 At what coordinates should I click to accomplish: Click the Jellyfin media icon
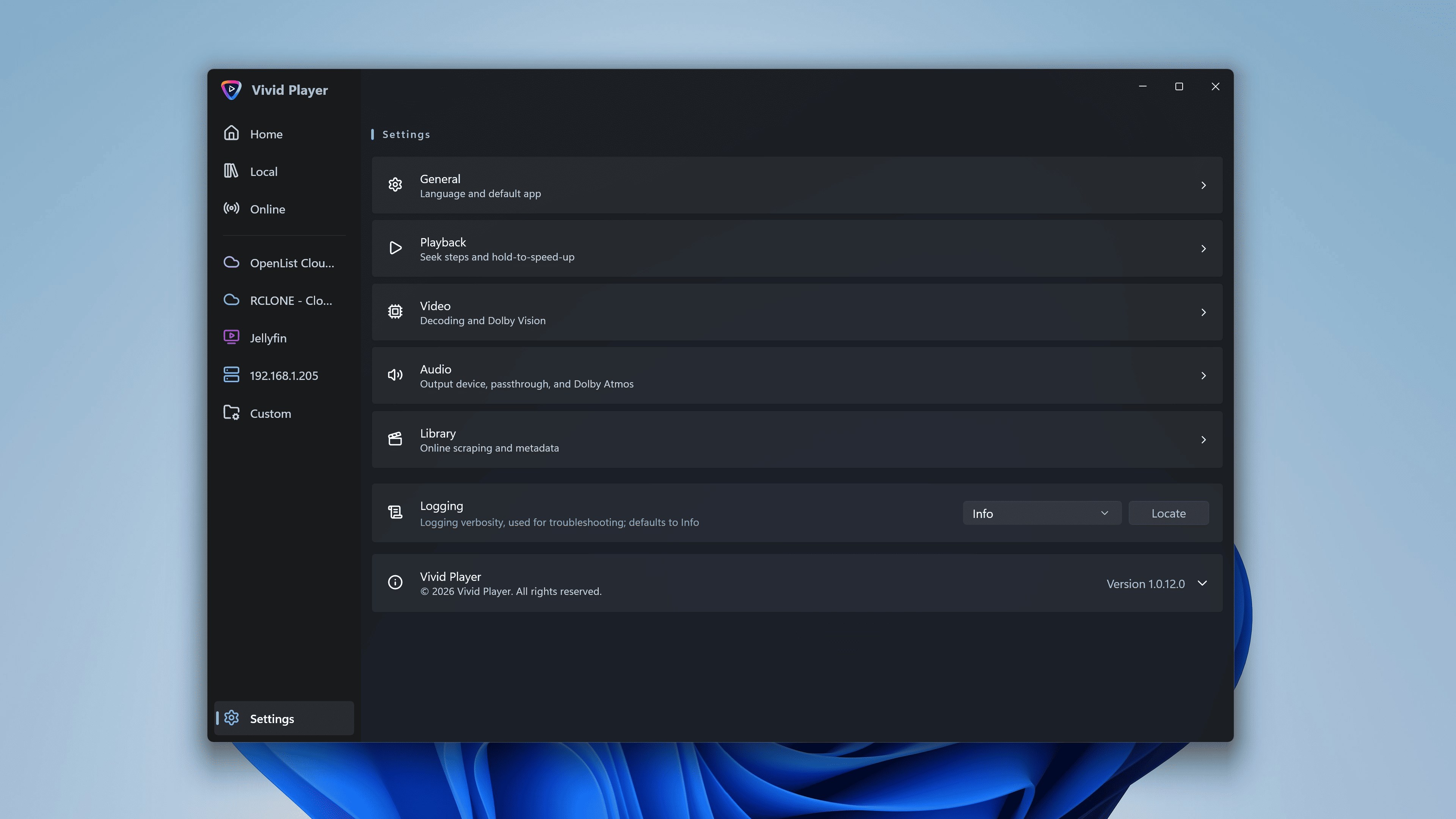click(231, 337)
